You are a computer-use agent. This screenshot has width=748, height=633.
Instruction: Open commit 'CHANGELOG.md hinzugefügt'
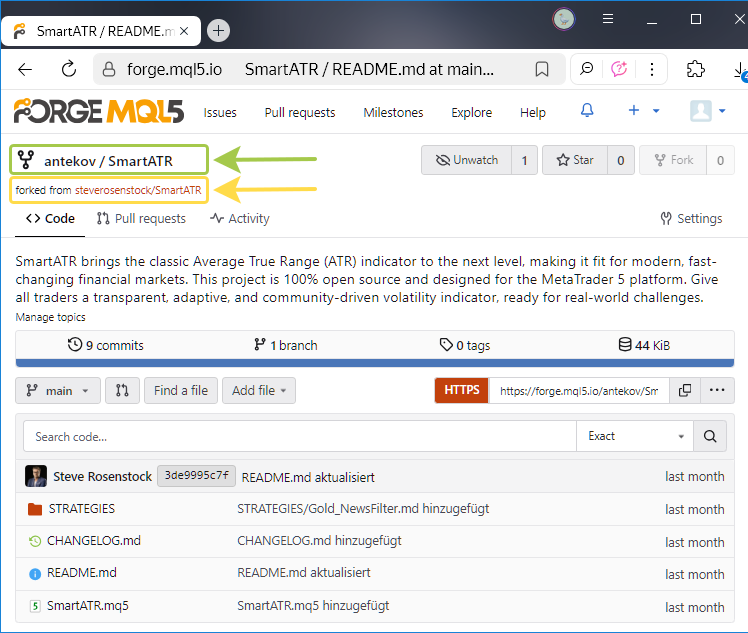tap(319, 540)
